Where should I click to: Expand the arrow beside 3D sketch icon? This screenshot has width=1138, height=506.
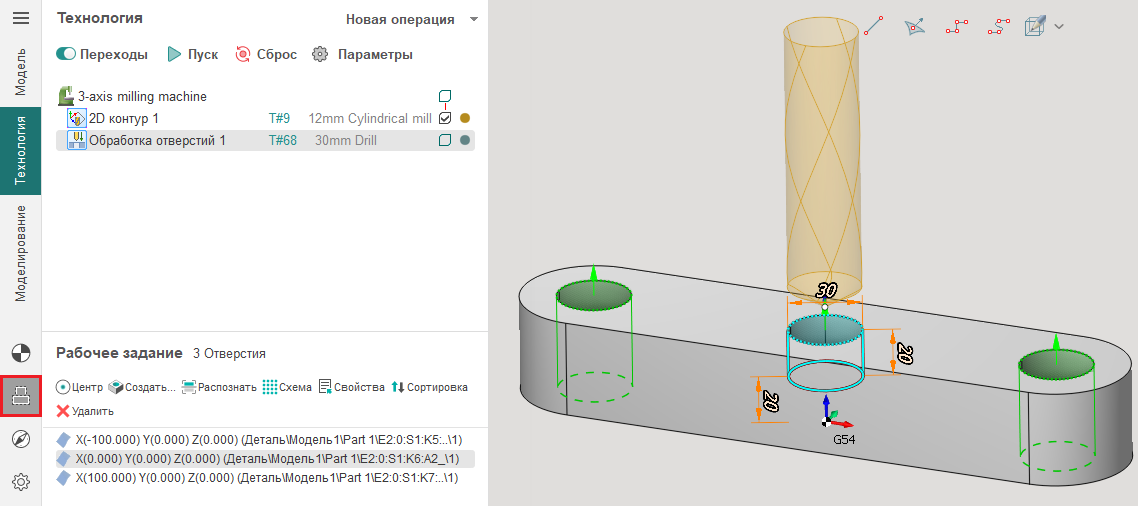1059,27
